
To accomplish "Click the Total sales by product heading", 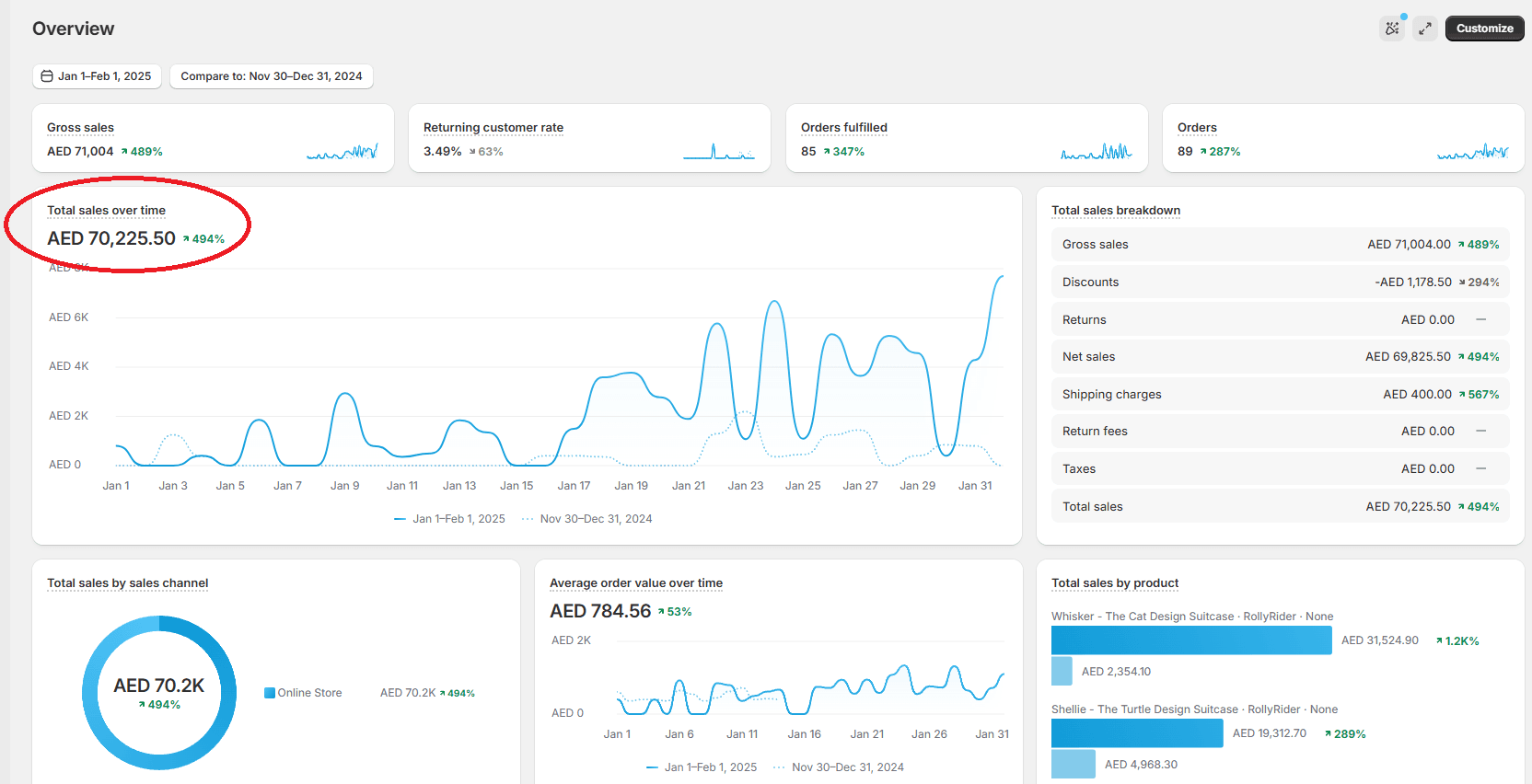I will (x=1115, y=583).
